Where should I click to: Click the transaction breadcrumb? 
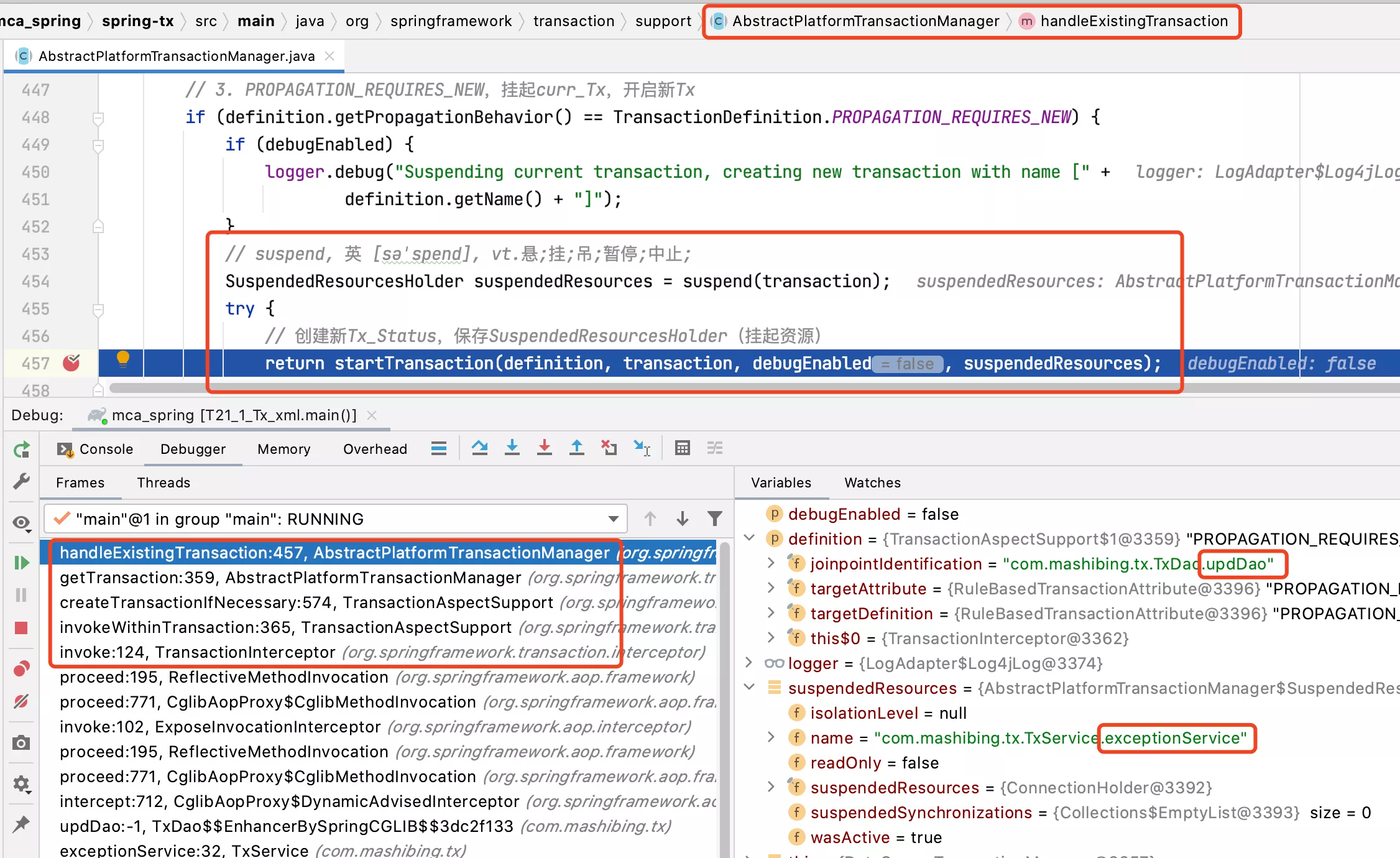(x=573, y=21)
